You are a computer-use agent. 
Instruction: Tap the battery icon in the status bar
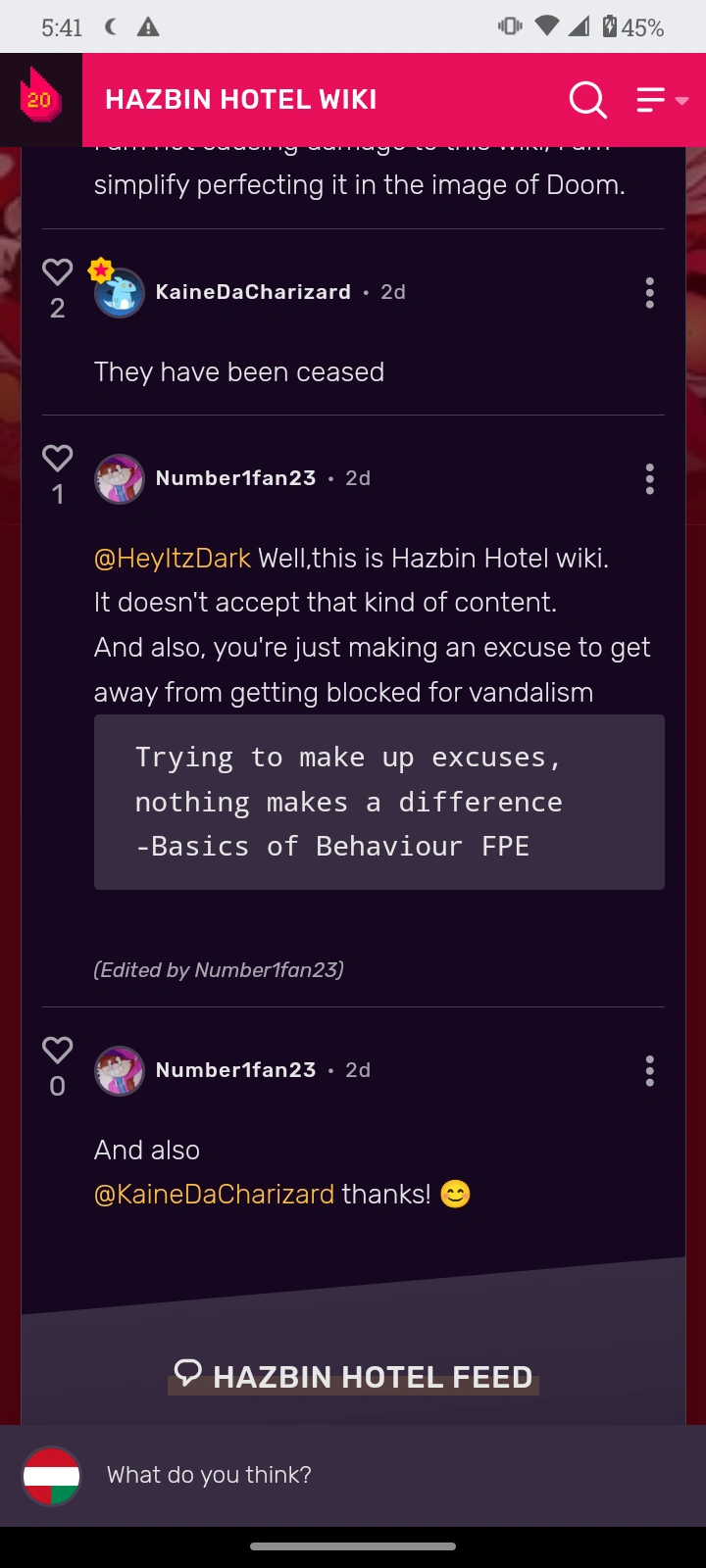point(610,26)
